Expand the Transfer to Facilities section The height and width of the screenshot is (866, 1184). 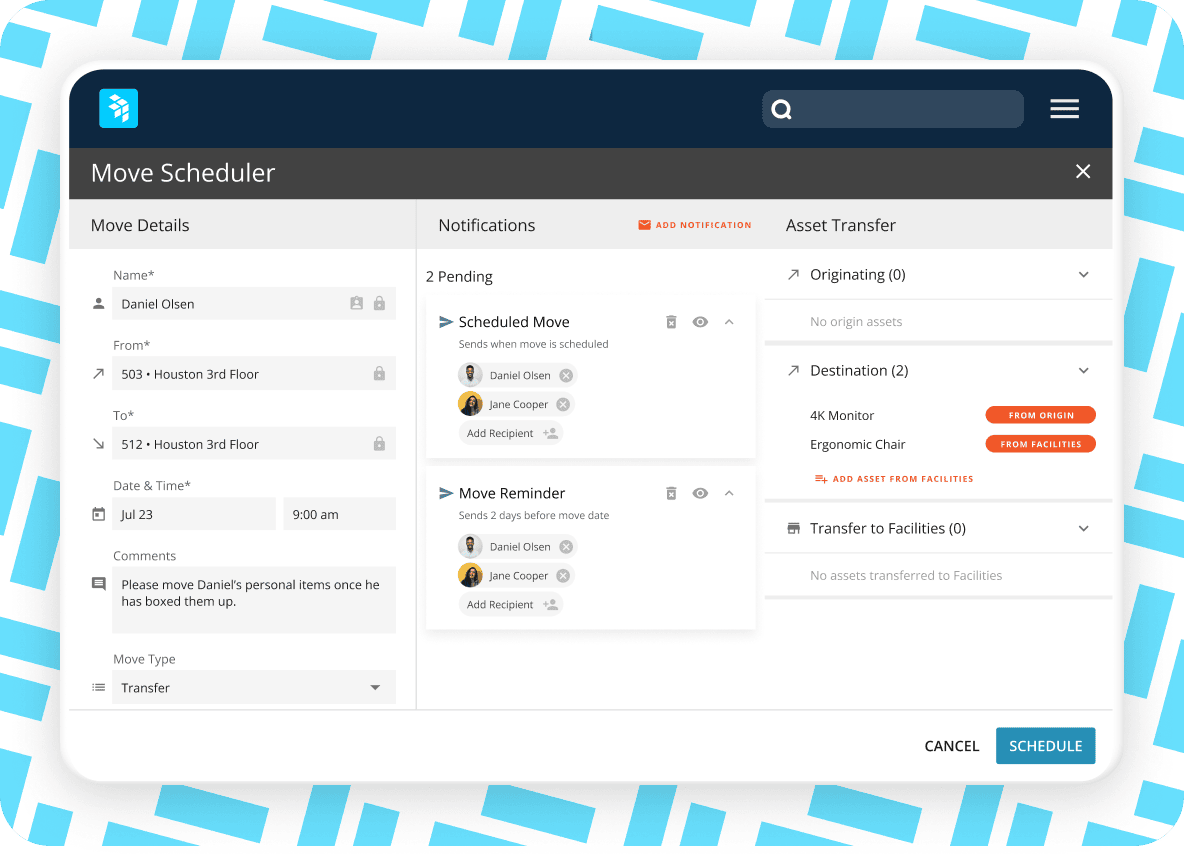[1084, 528]
